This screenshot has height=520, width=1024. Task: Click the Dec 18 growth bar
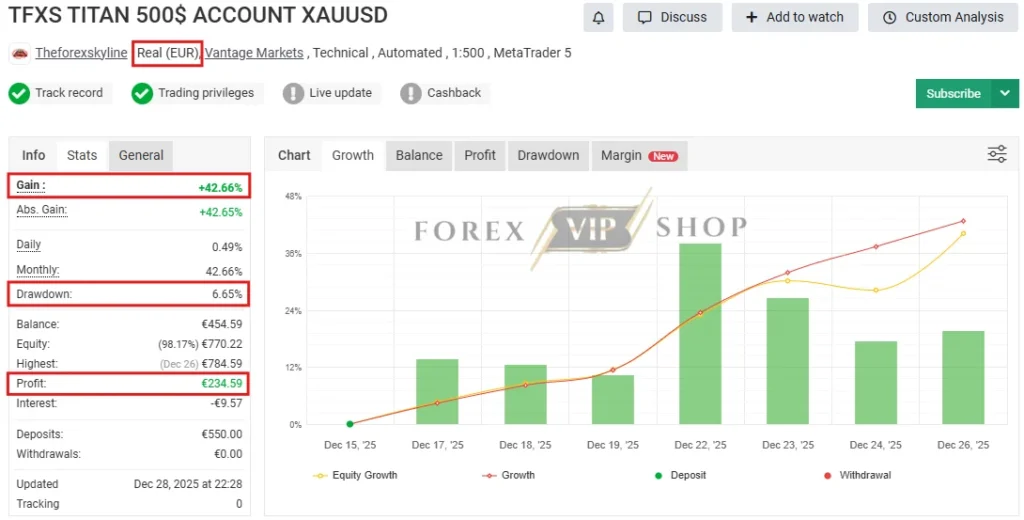(525, 395)
